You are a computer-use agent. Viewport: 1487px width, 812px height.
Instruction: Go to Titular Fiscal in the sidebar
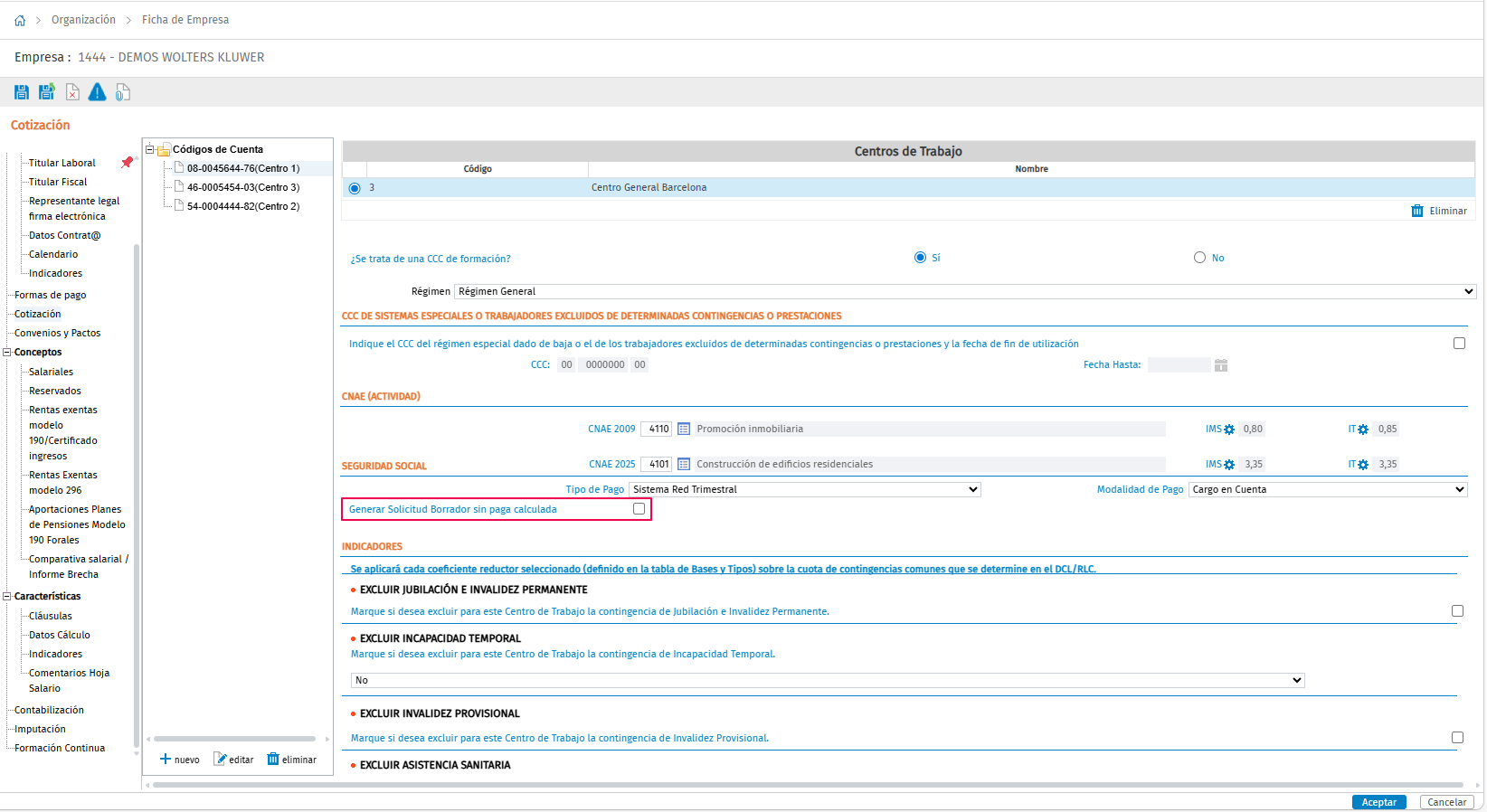pos(58,182)
